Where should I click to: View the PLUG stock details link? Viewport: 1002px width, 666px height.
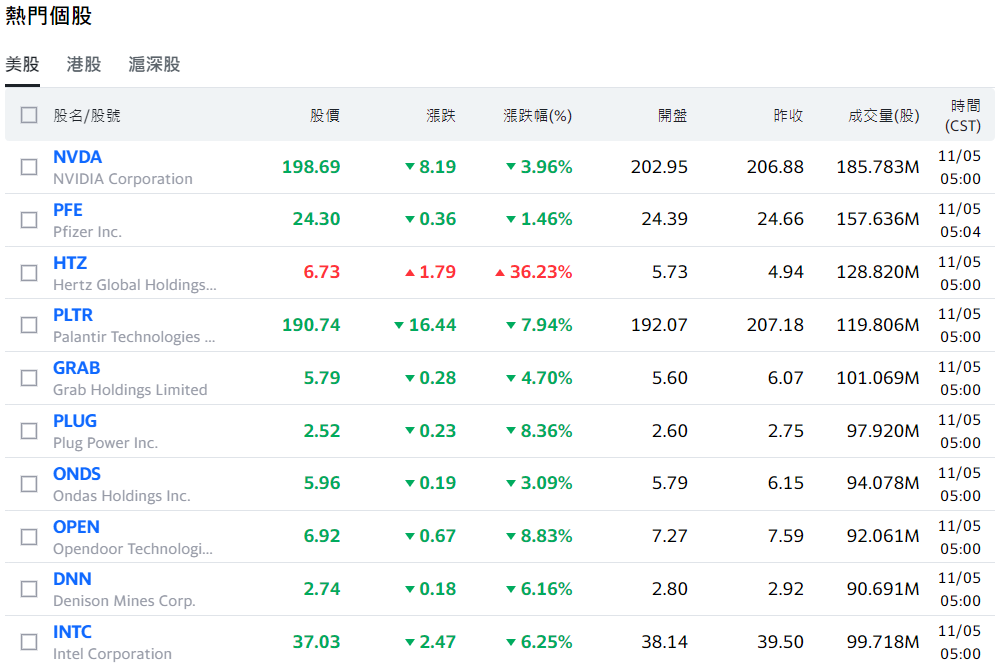click(75, 421)
